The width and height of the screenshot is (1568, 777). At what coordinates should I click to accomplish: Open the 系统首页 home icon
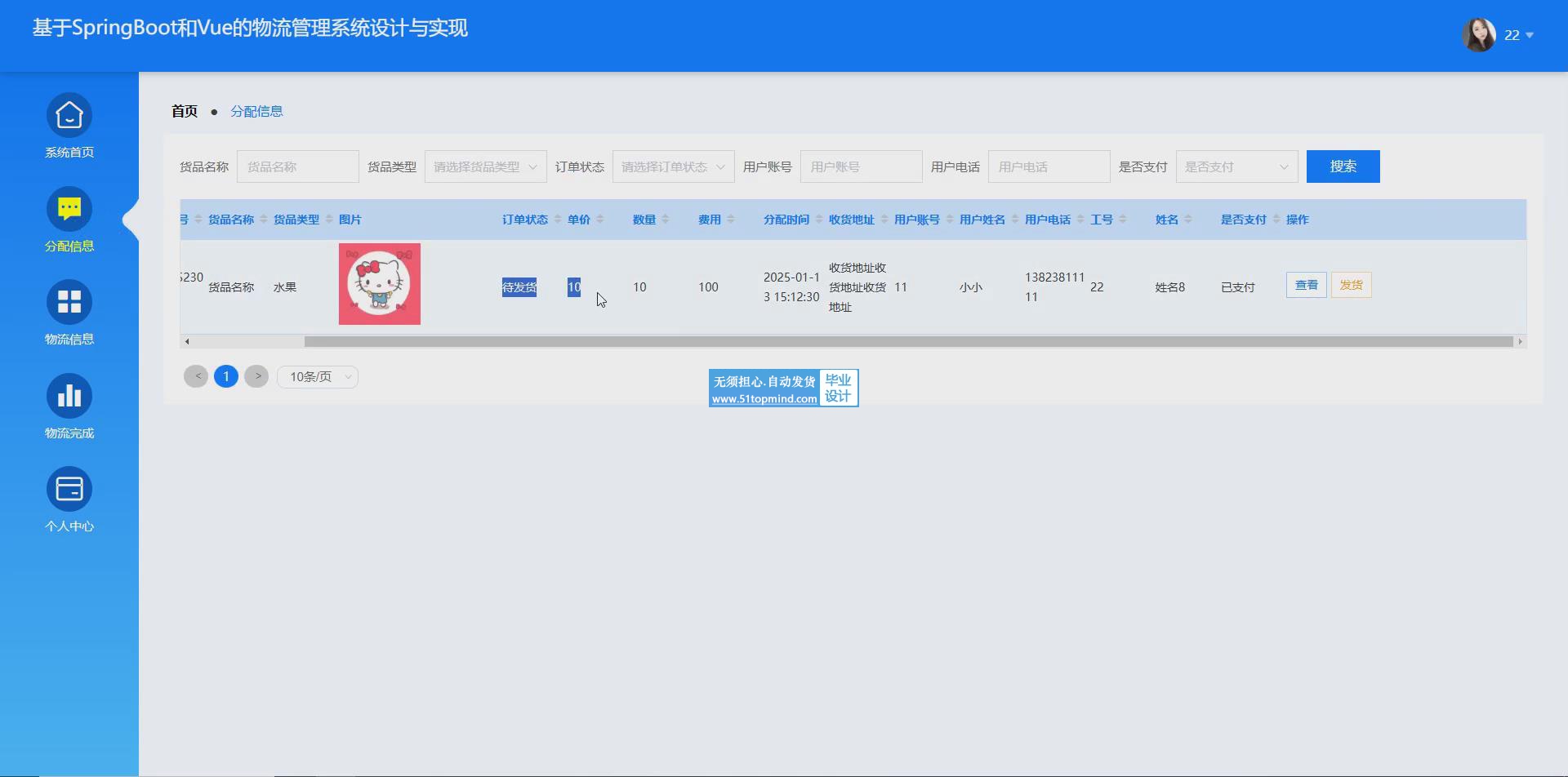[x=69, y=116]
